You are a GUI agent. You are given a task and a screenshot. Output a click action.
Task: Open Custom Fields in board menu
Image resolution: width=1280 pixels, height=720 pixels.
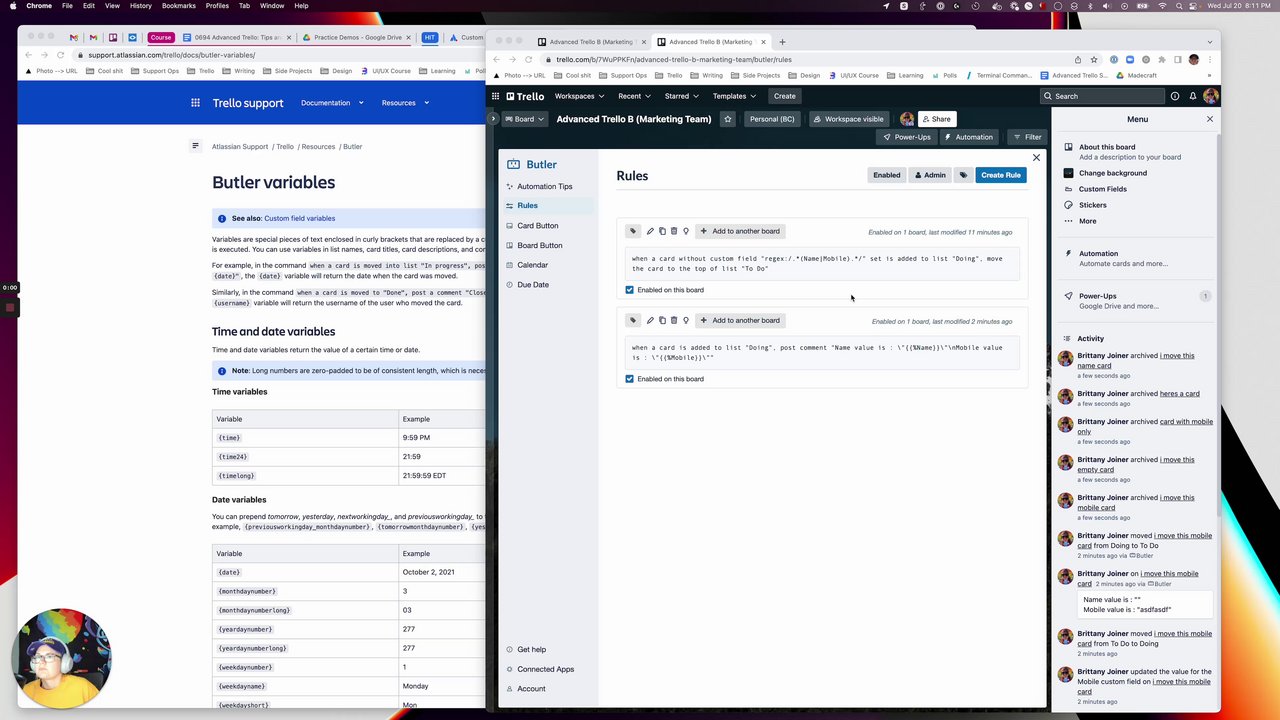[x=1102, y=189]
